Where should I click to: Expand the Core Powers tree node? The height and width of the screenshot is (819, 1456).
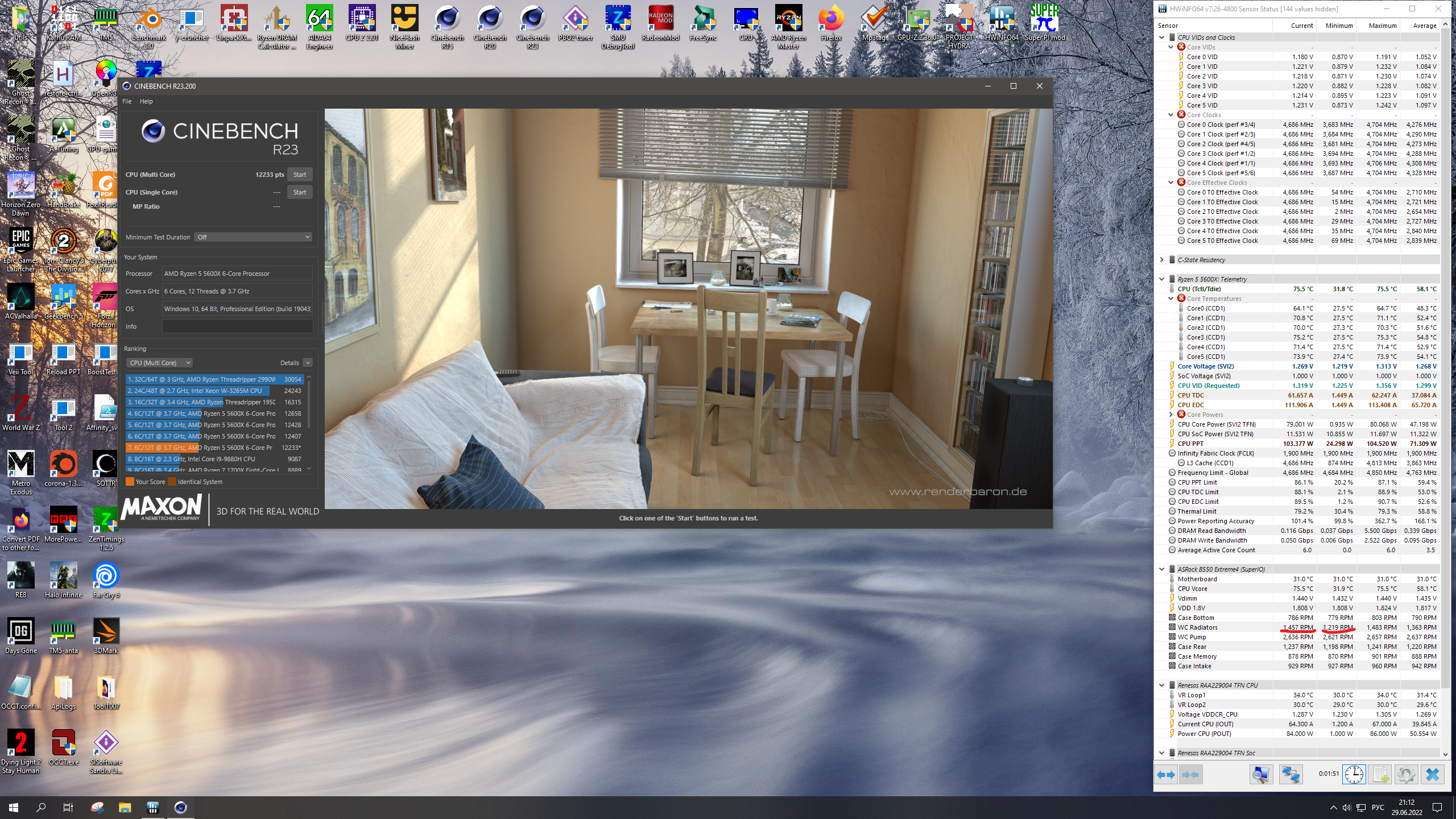point(1170,415)
